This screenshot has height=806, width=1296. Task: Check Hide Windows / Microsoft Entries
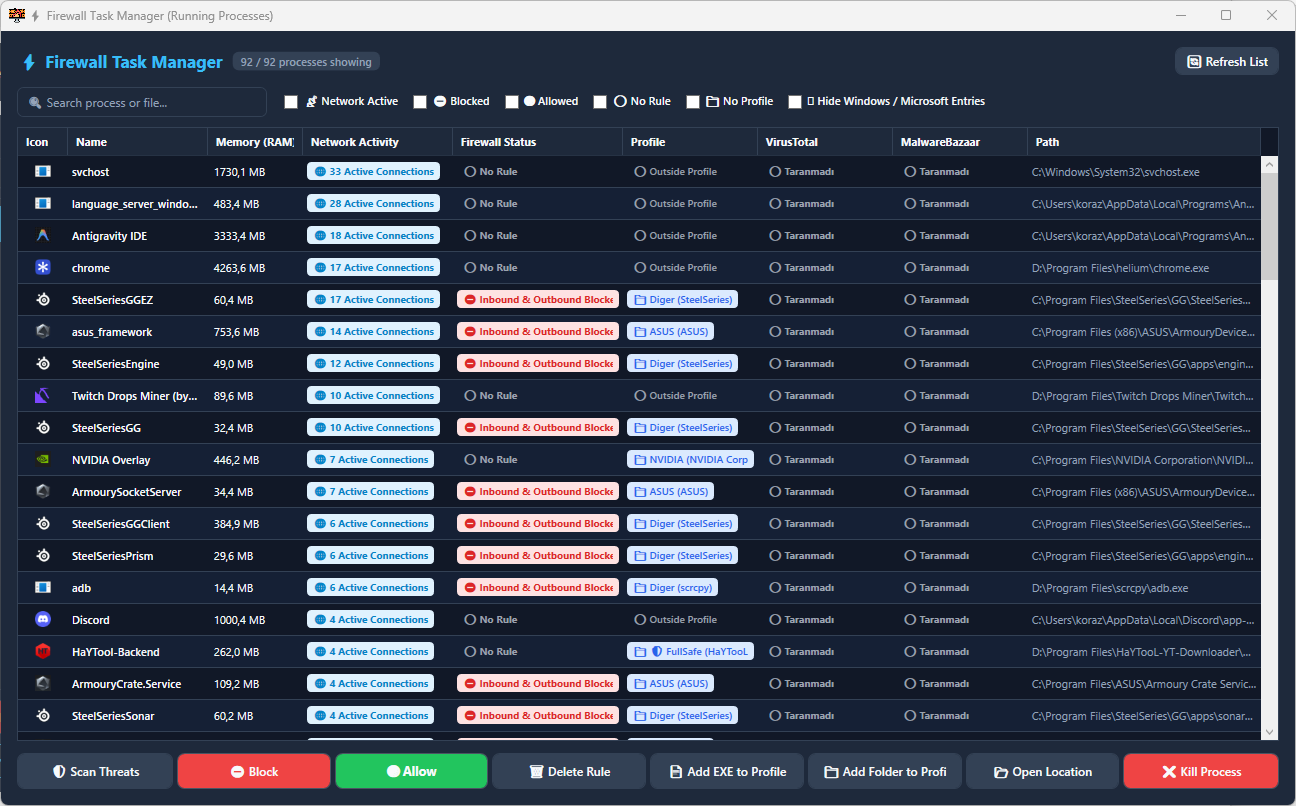coord(795,102)
